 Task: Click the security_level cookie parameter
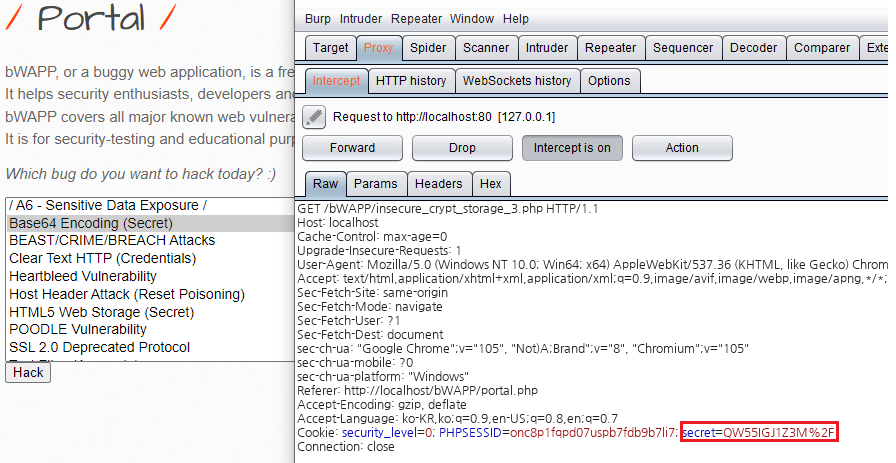pos(387,433)
